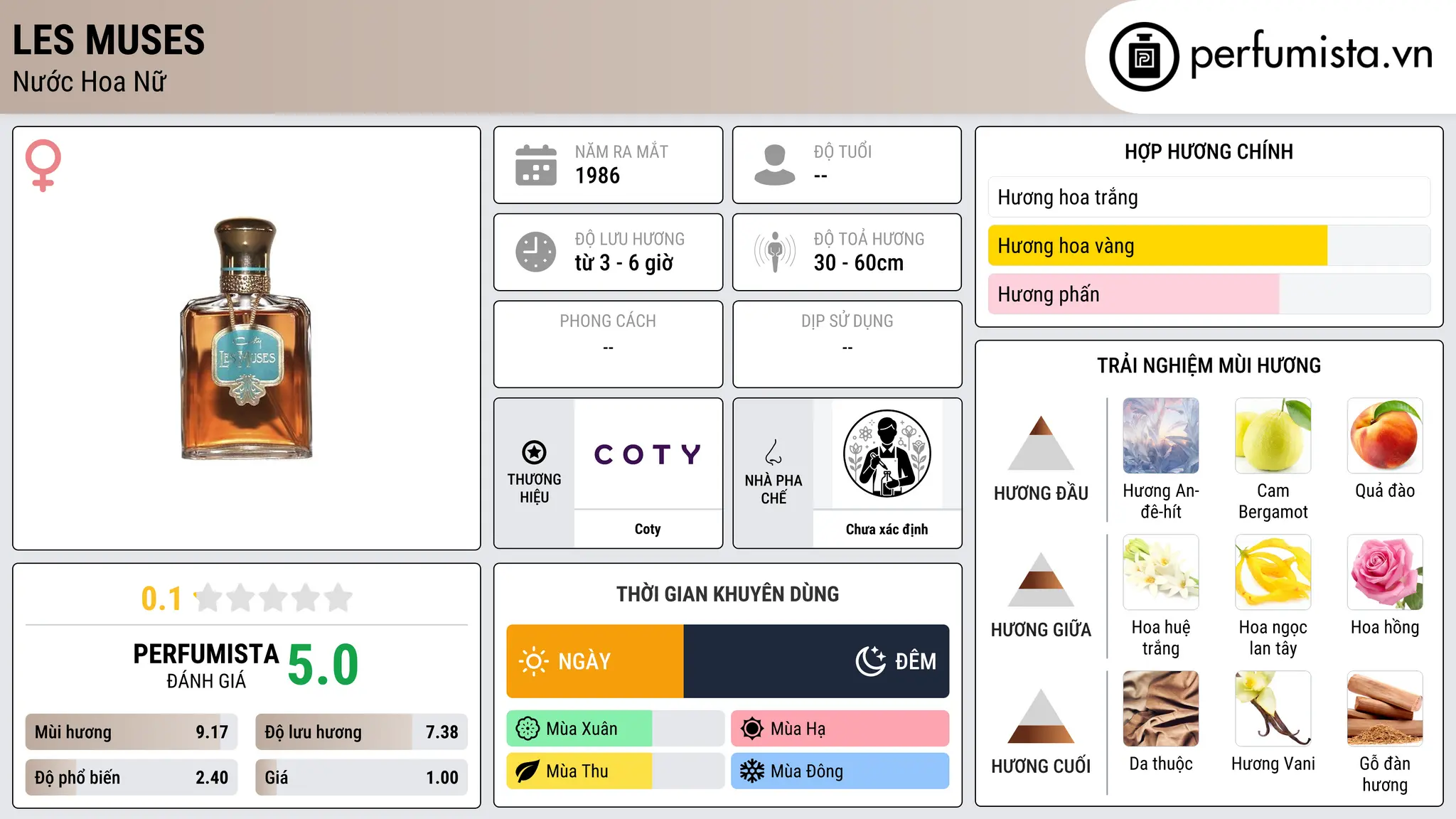Click the pink female gender symbol
Image resolution: width=1456 pixels, height=819 pixels.
coord(43,165)
